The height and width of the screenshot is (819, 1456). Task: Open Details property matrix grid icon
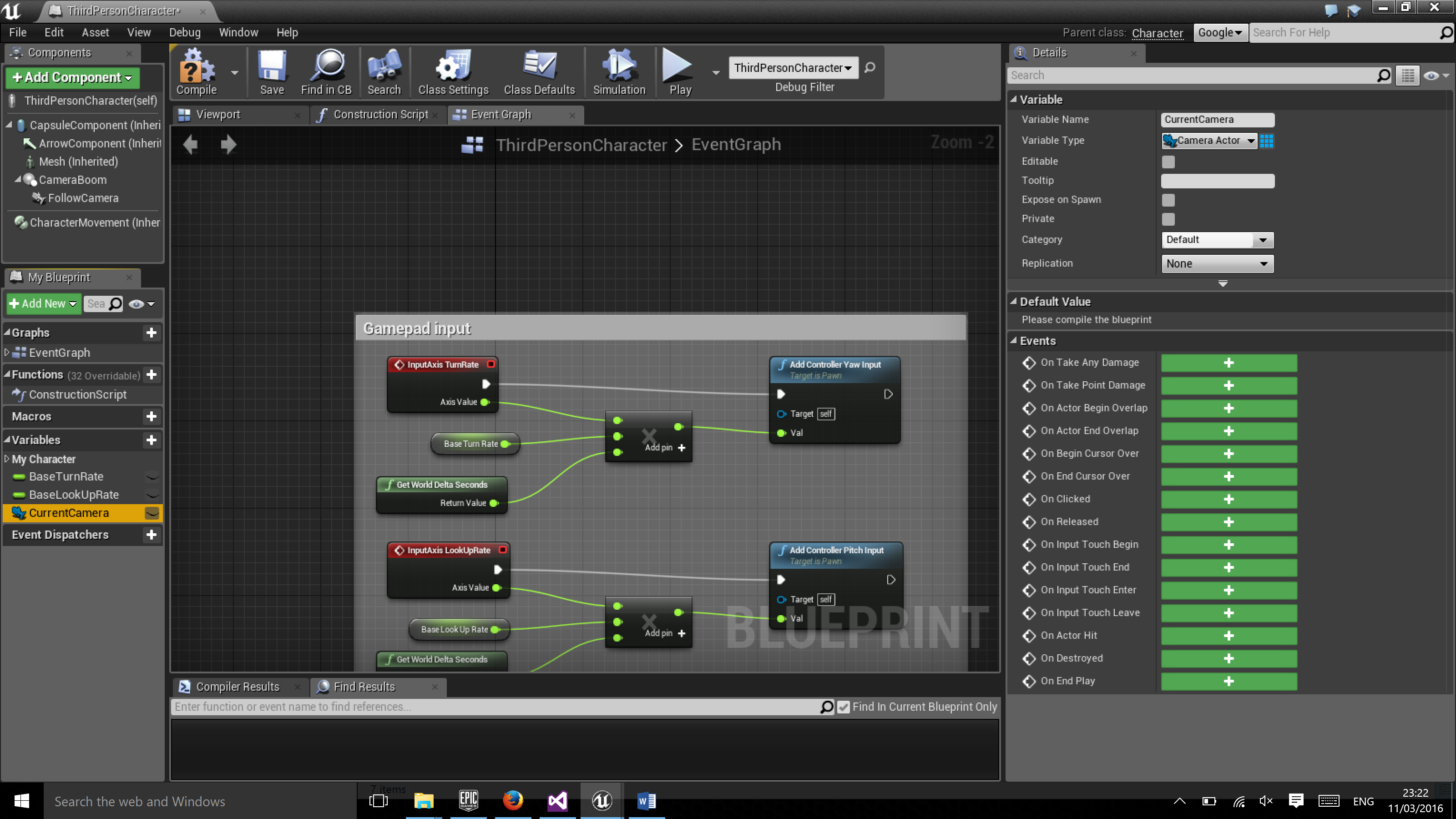1408,75
